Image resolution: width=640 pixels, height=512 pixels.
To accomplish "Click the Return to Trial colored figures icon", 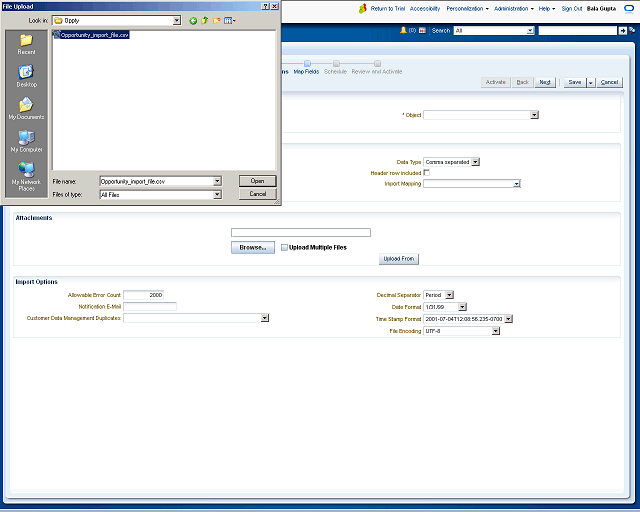I will tap(362, 9).
